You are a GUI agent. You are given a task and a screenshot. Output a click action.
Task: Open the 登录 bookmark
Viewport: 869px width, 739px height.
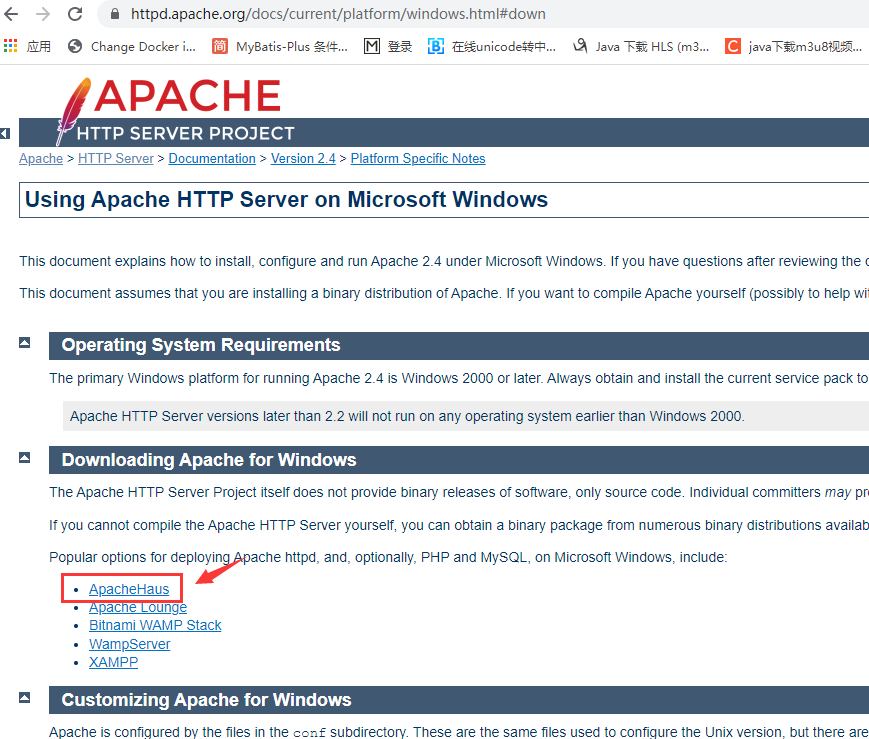click(x=388, y=47)
